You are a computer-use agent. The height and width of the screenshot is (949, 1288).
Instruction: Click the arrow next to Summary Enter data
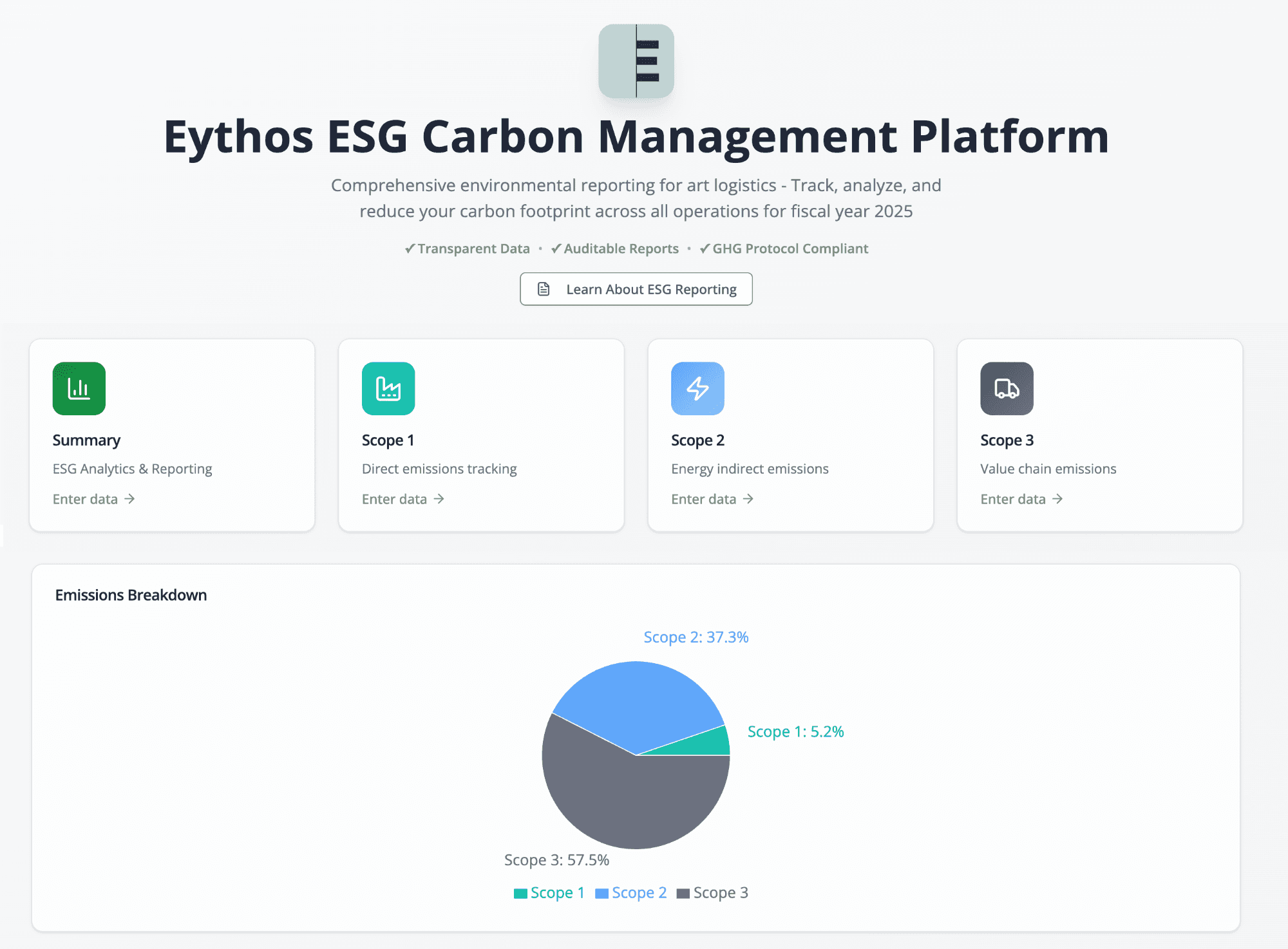coord(130,499)
